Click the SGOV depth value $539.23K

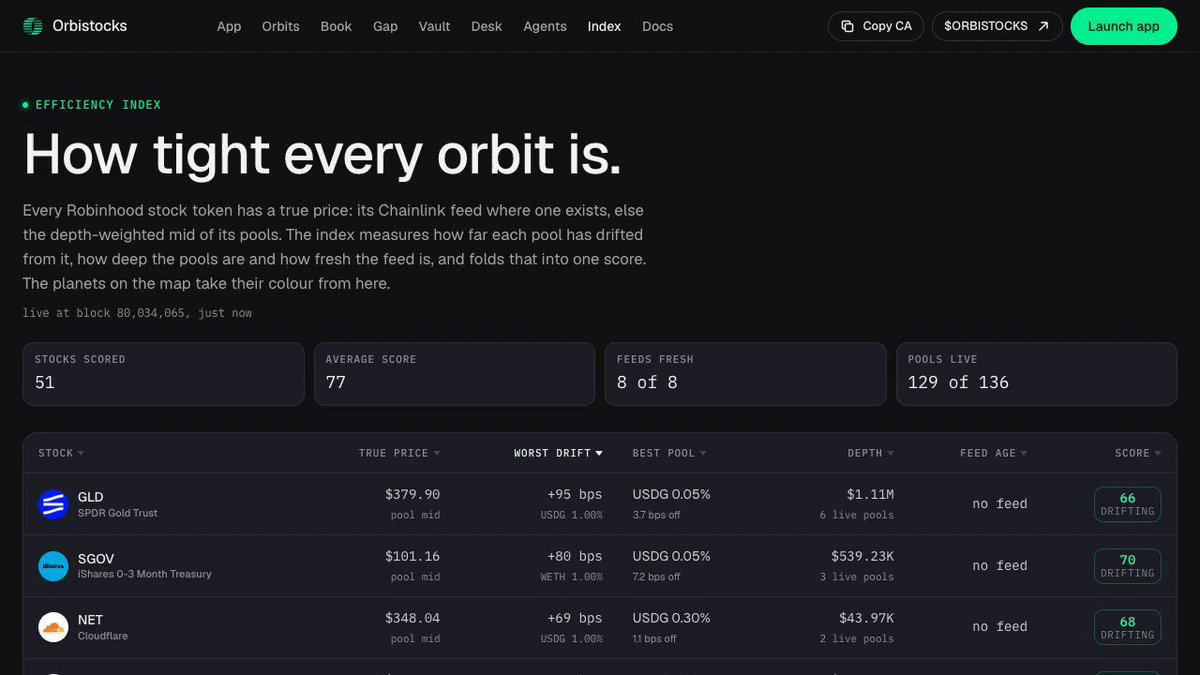[x=862, y=556]
